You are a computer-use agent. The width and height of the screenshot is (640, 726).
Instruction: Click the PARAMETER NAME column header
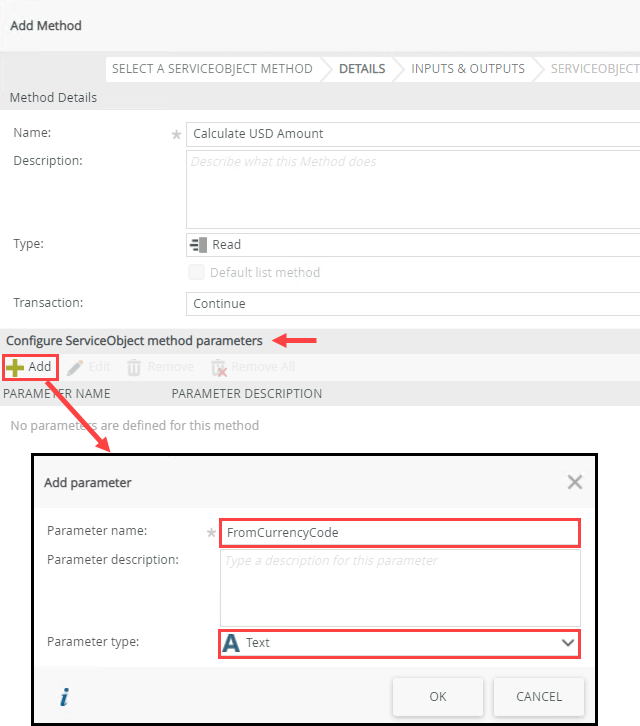tap(57, 394)
